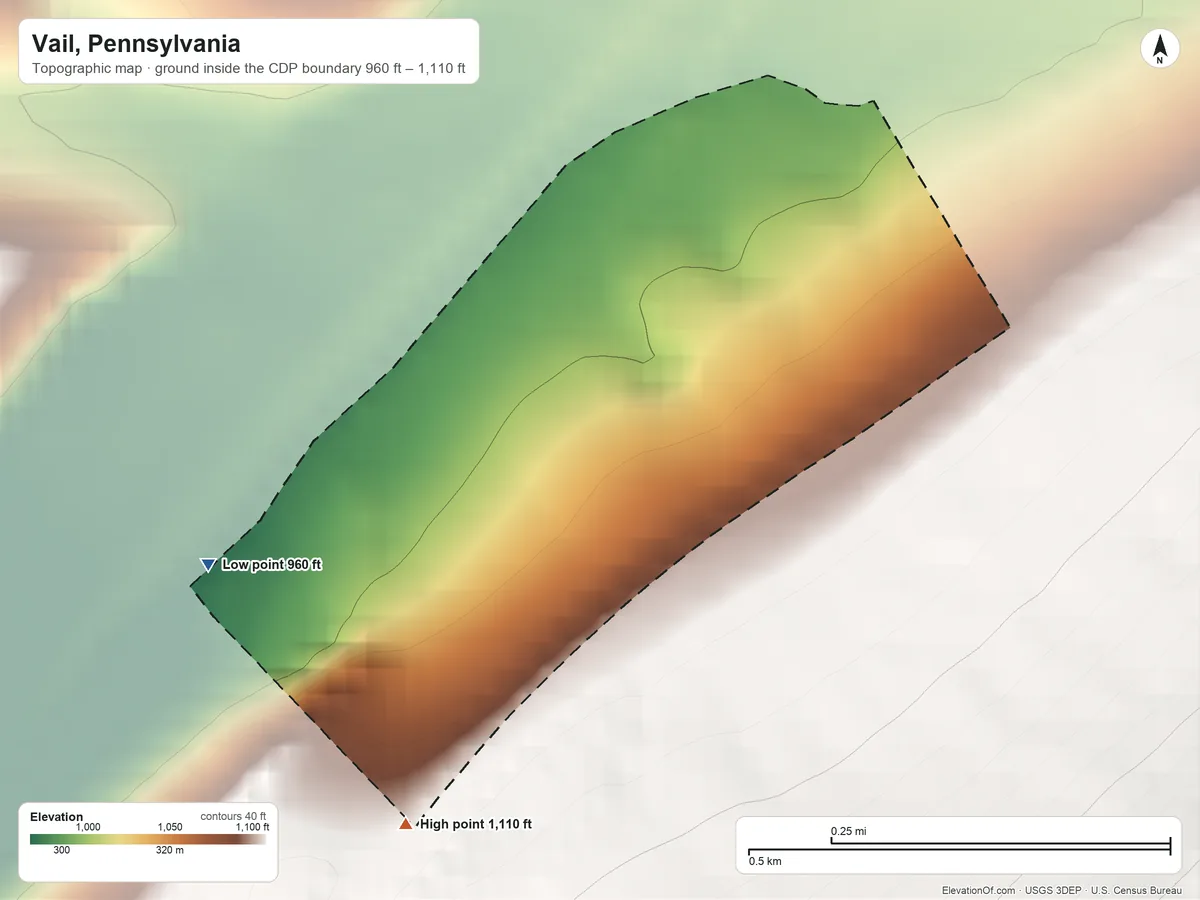Click the 'High point 1,110 ft' label
The width and height of the screenshot is (1200, 900).
click(476, 824)
